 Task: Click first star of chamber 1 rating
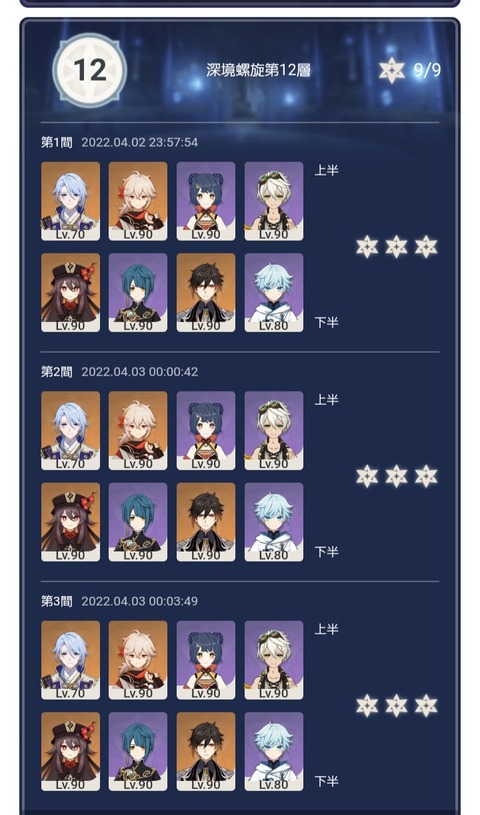367,246
